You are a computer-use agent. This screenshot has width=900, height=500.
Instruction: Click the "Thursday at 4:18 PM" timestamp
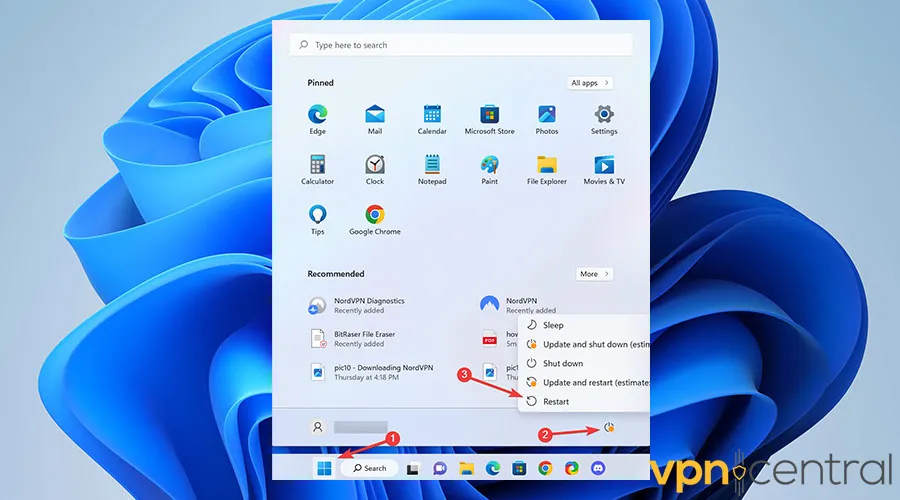coord(366,377)
